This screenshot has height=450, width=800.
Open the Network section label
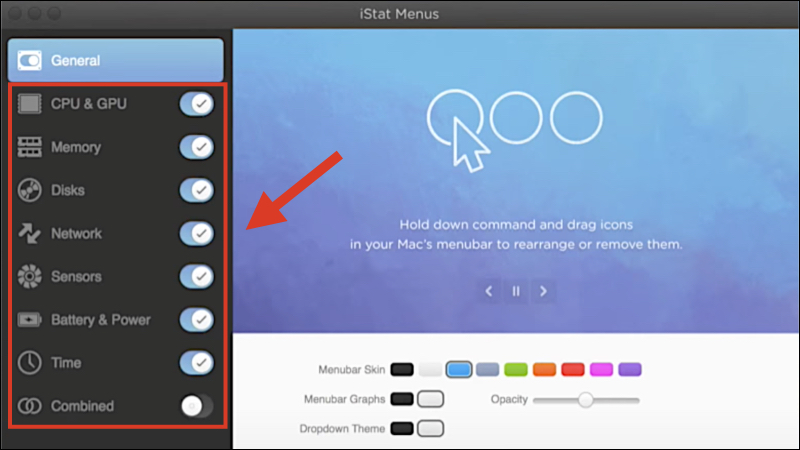tap(77, 234)
